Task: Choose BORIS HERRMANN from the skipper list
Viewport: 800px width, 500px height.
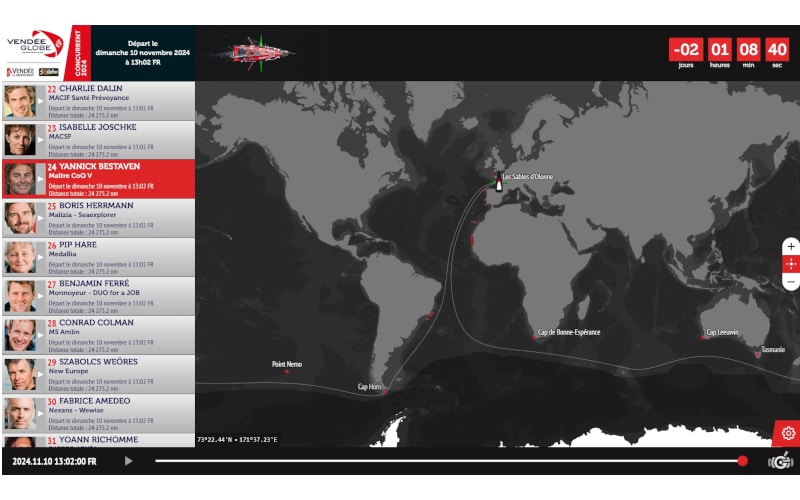Action: [96, 206]
